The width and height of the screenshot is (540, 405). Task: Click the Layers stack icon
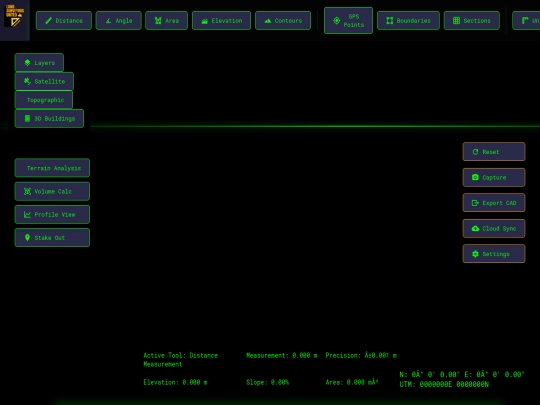[x=27, y=63]
